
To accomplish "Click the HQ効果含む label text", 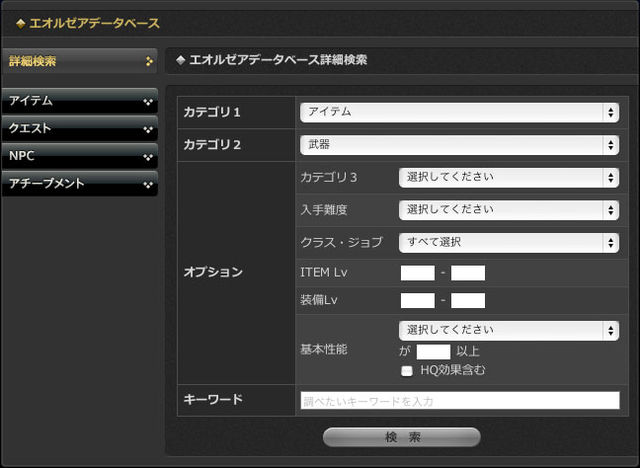I will coord(453,370).
